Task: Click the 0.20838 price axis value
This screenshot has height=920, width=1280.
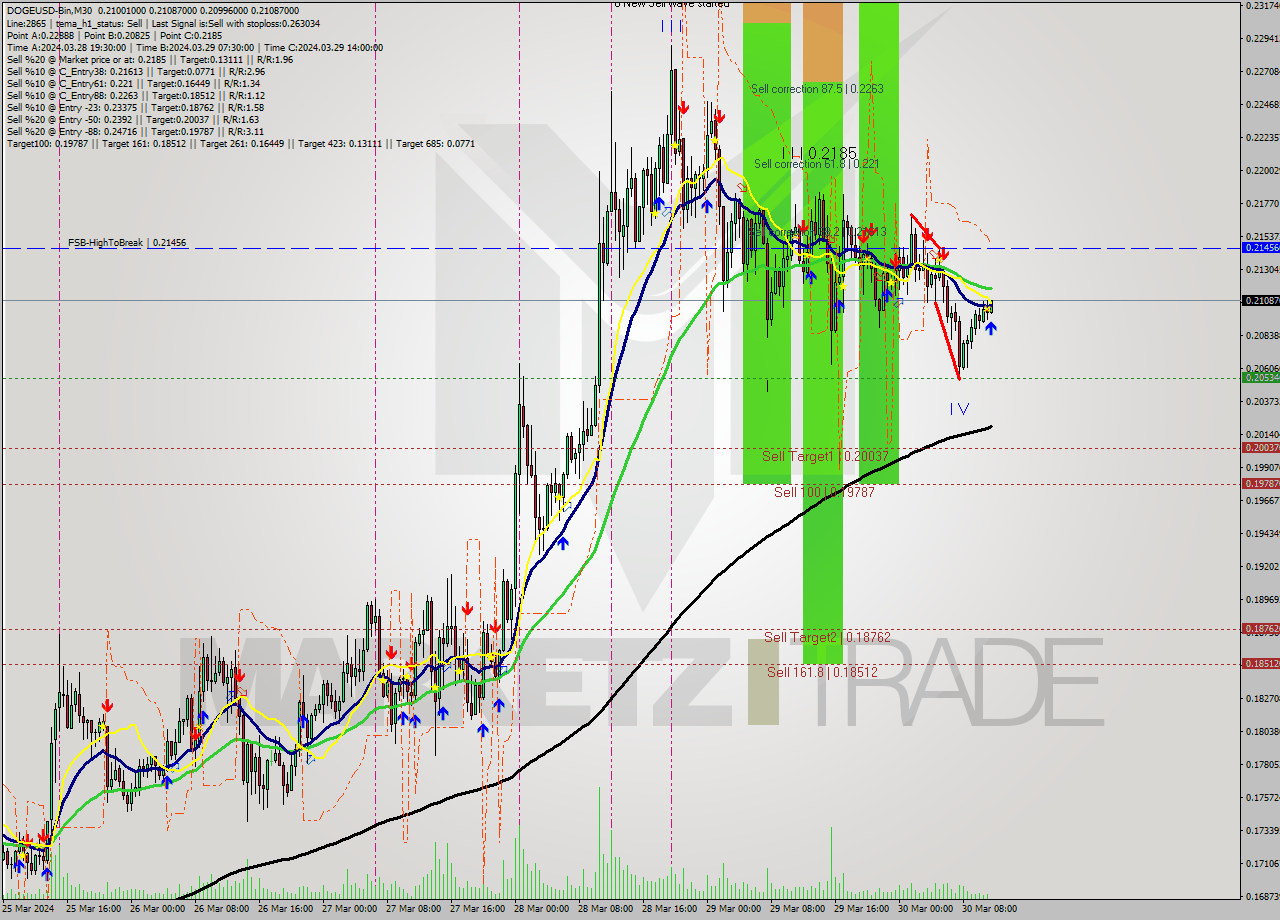Action: (1262, 336)
